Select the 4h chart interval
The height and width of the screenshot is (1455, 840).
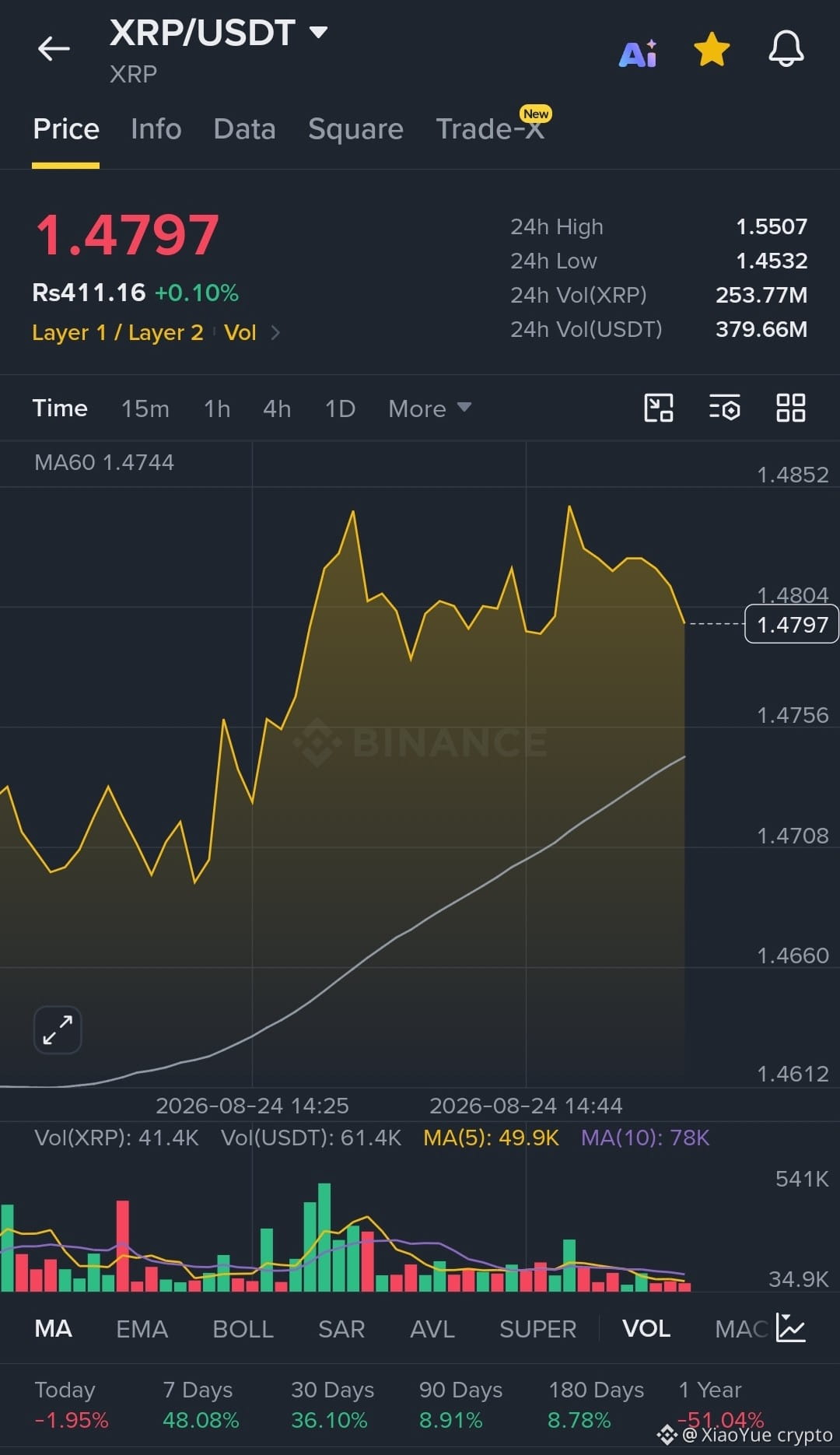pyautogui.click(x=277, y=408)
